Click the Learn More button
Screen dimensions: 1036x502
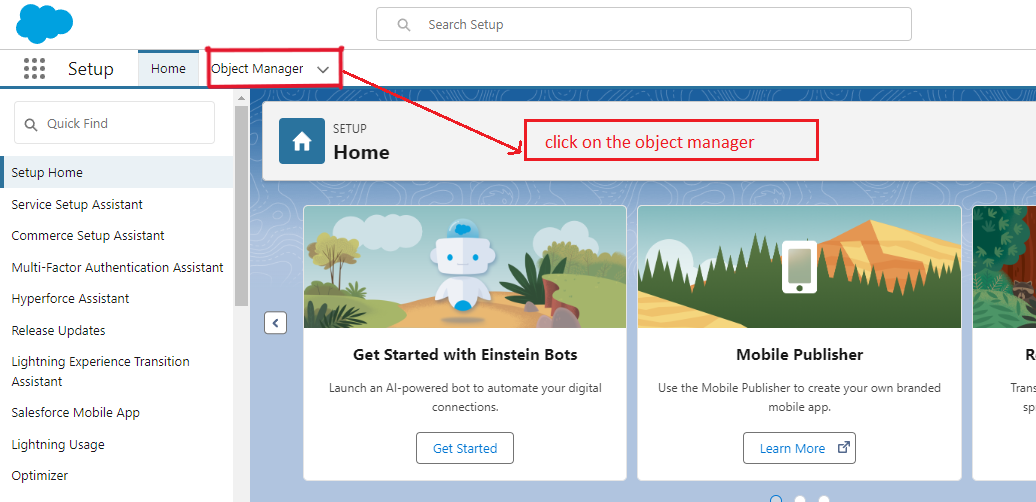pyautogui.click(x=792, y=448)
